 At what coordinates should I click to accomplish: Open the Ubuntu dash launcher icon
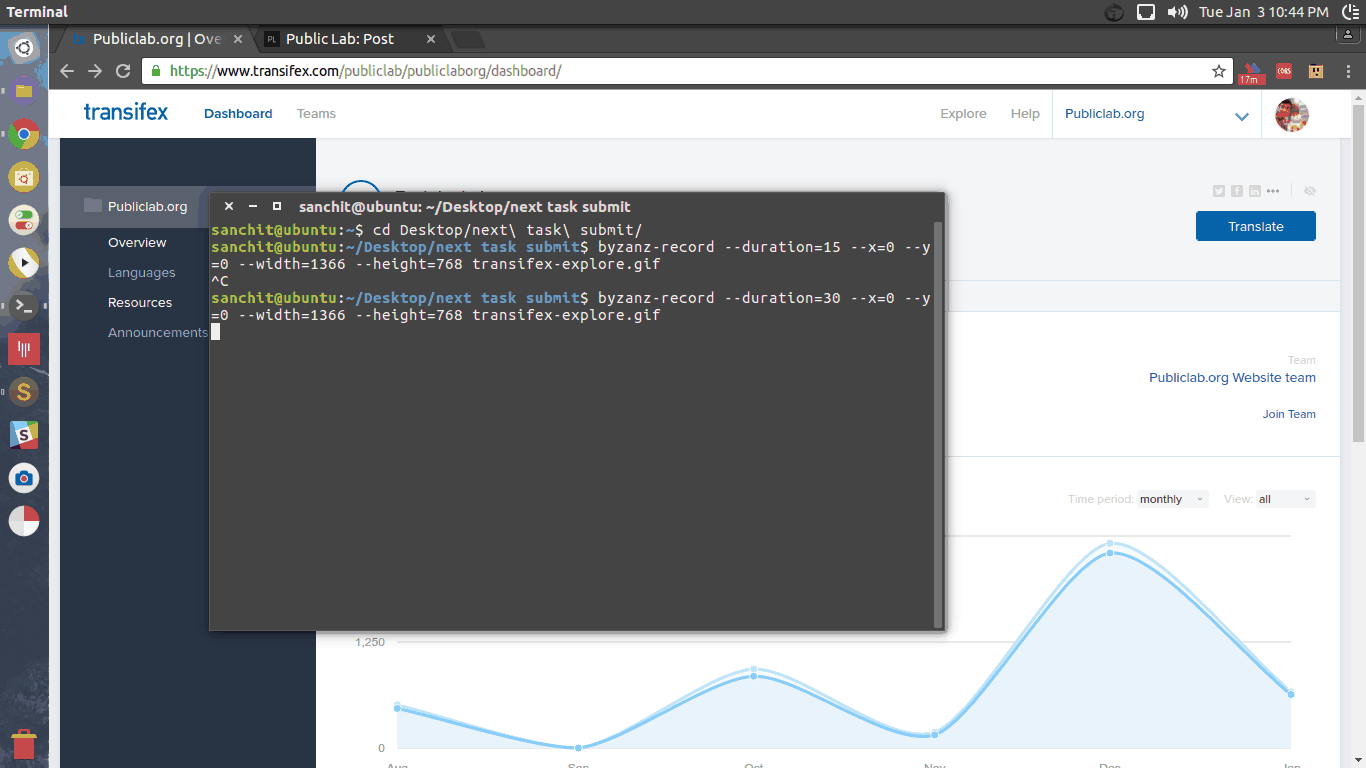[24, 47]
